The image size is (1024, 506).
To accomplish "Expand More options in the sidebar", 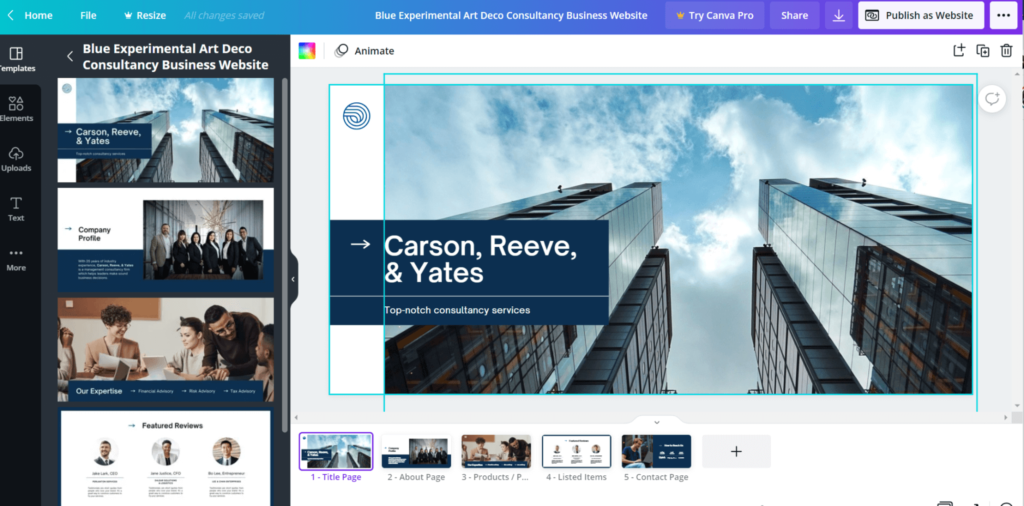I will [16, 258].
